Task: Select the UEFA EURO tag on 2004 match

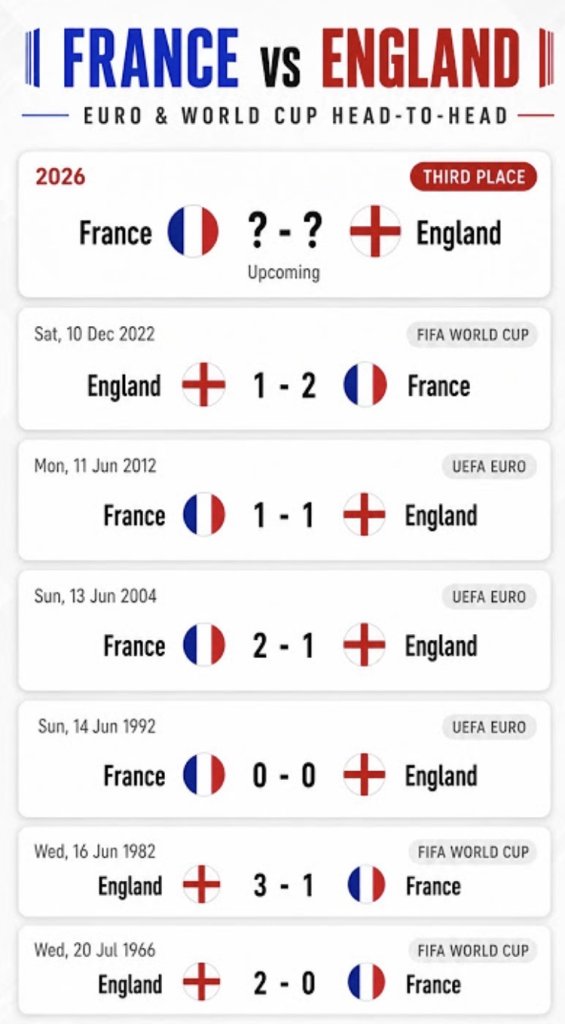Action: pyautogui.click(x=489, y=596)
